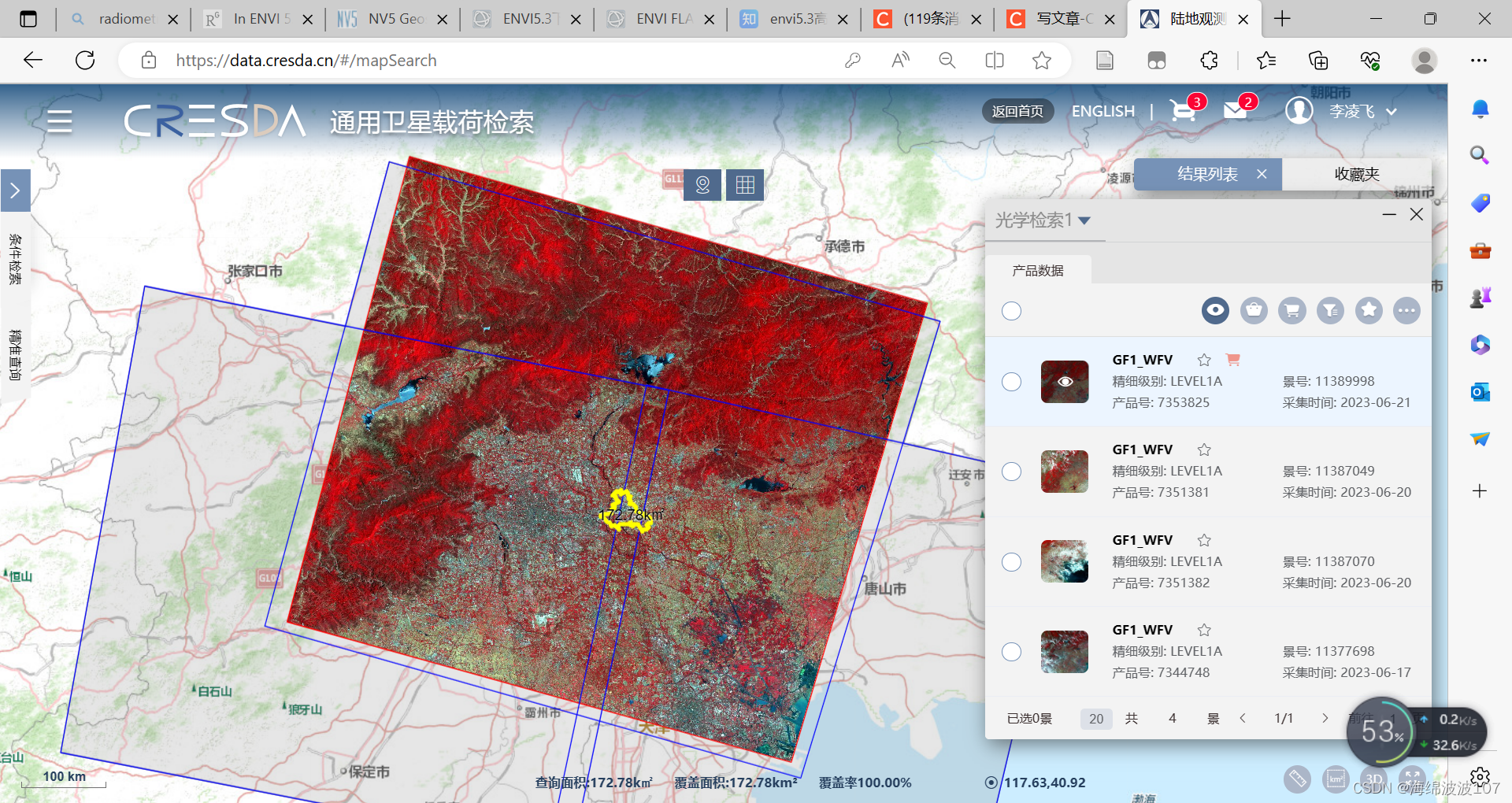Favorite the scene 11387070 with its star
The height and width of the screenshot is (803, 1512).
[1204, 540]
